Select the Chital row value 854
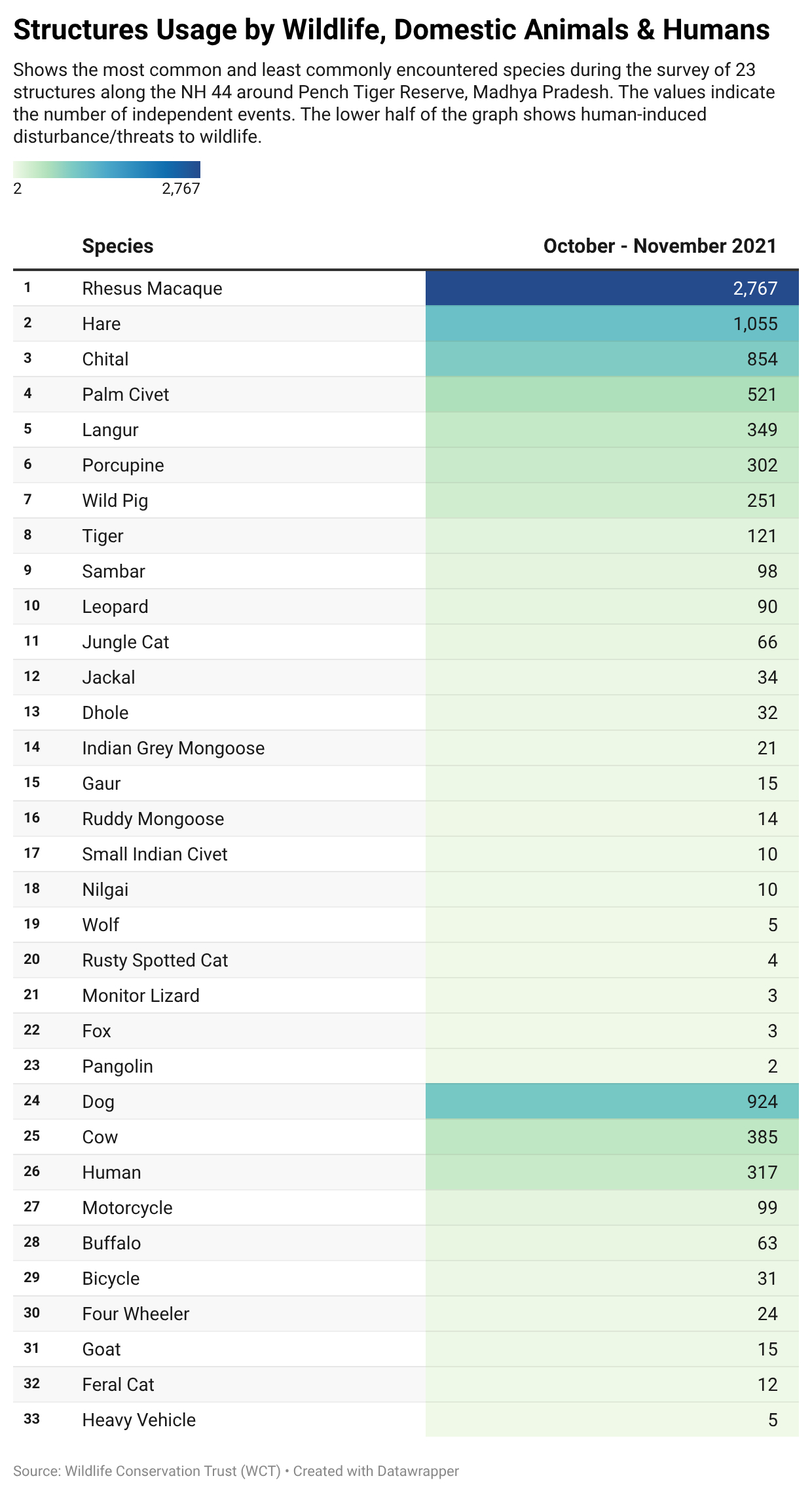Image resolution: width=812 pixels, height=1493 pixels. [x=762, y=359]
